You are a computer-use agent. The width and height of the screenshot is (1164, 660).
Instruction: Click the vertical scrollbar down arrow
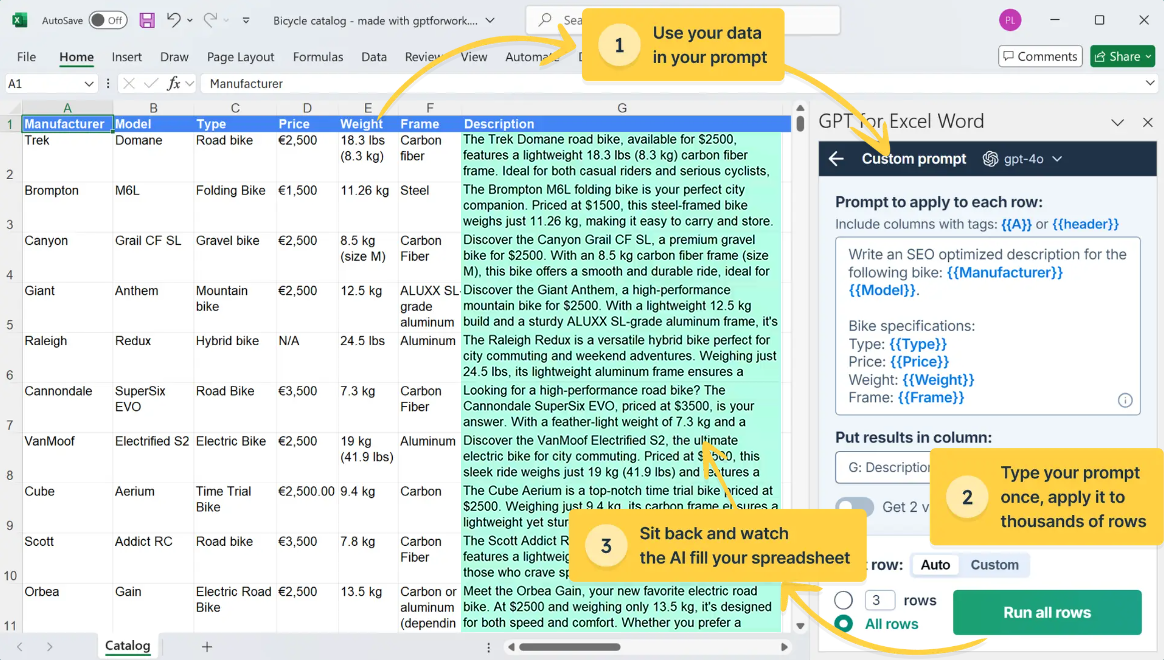pos(800,626)
